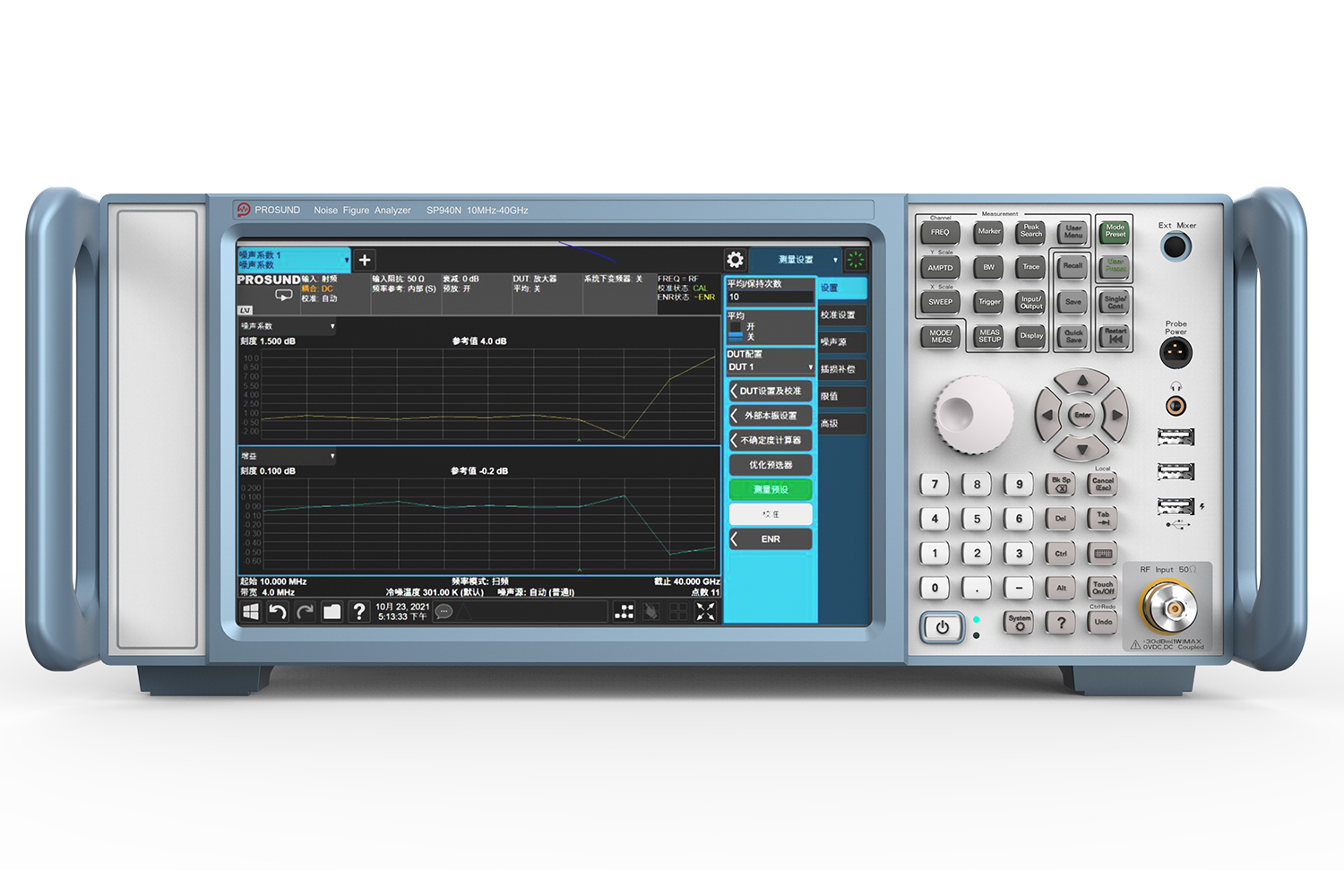Click the on-screen help question mark
The height and width of the screenshot is (896, 1344).
click(x=358, y=612)
